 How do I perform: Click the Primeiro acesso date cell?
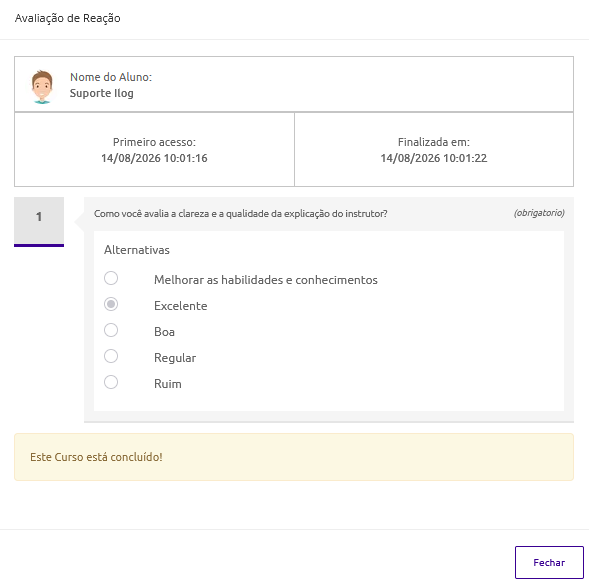coord(154,150)
